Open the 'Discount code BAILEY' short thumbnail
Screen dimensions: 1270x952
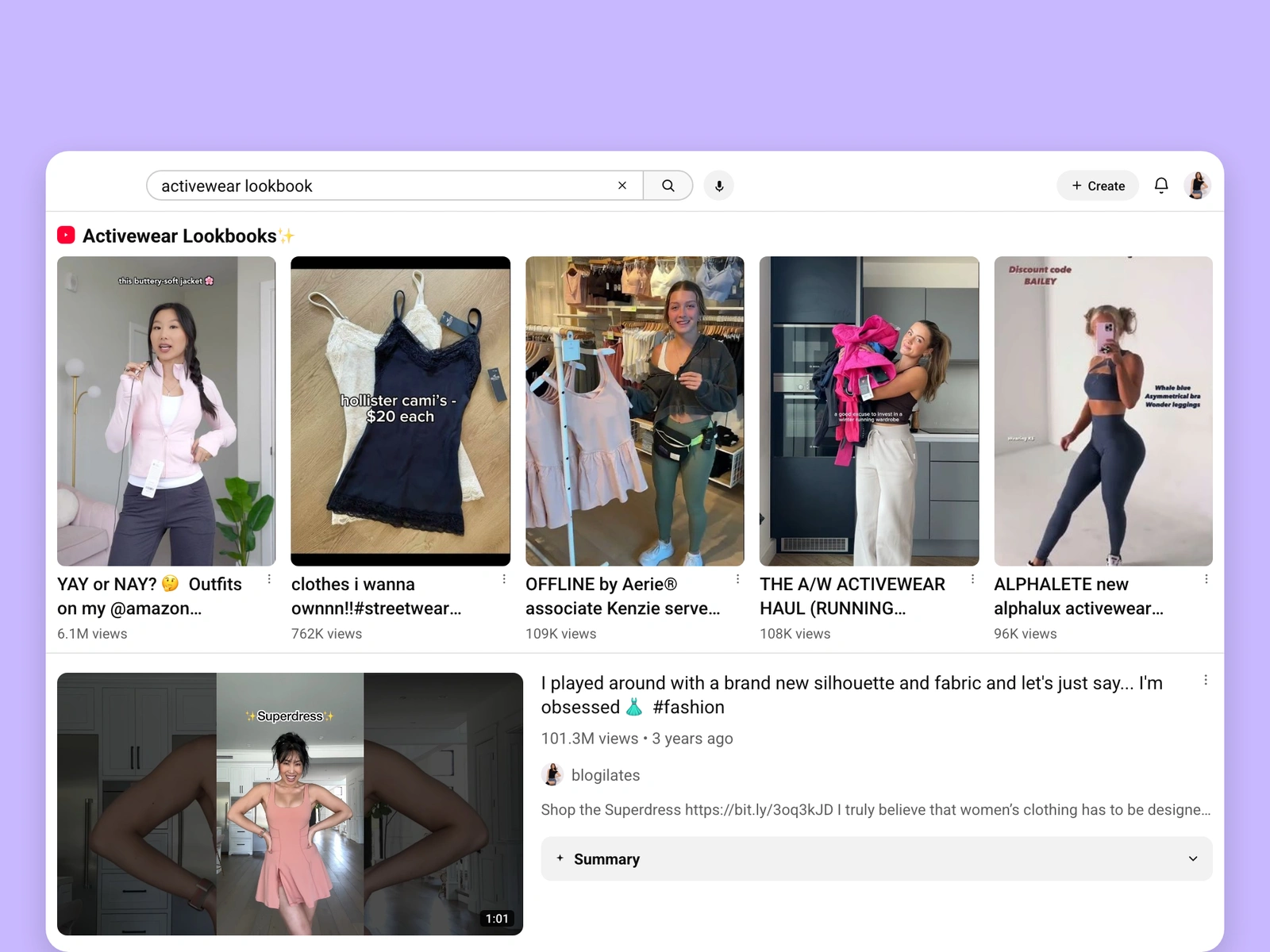pos(1103,411)
